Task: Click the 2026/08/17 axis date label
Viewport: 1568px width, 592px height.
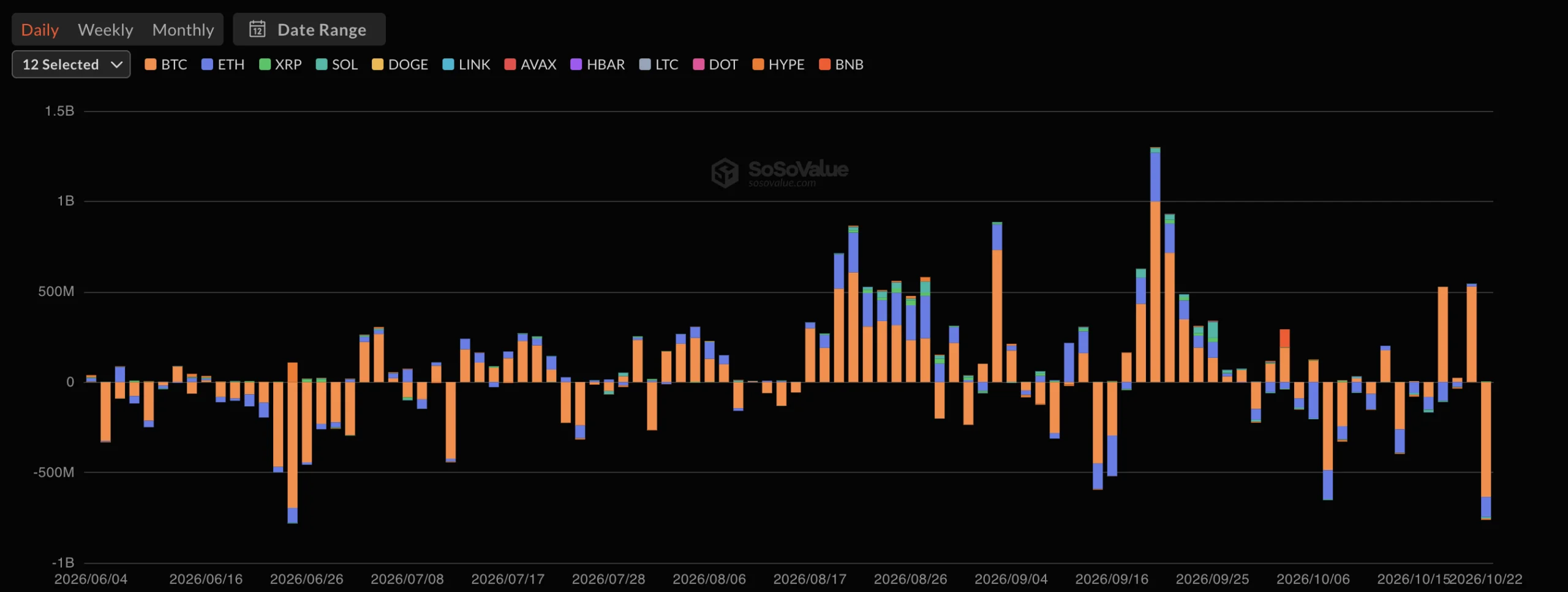Action: click(810, 579)
